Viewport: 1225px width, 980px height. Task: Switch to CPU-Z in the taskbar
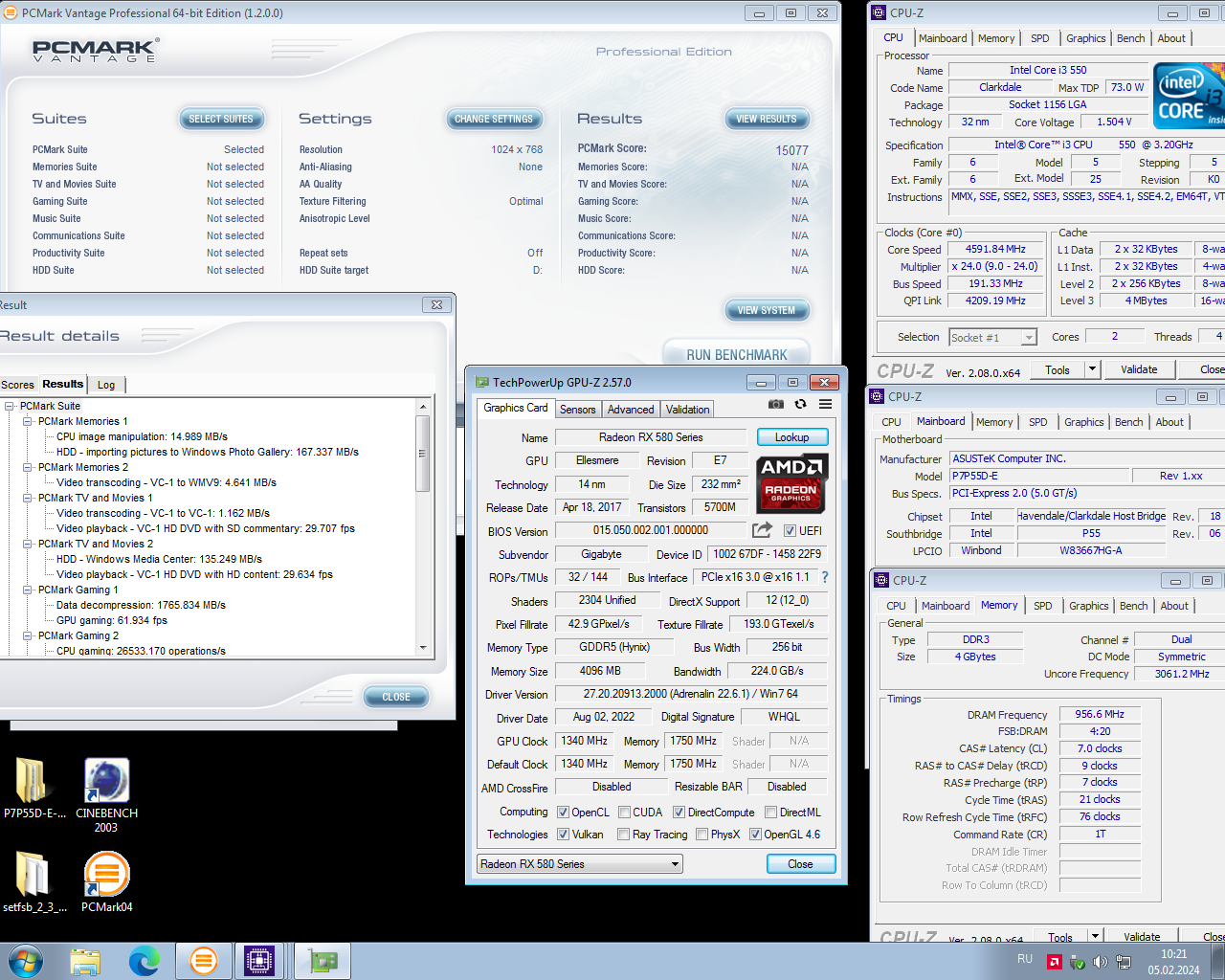pyautogui.click(x=259, y=961)
